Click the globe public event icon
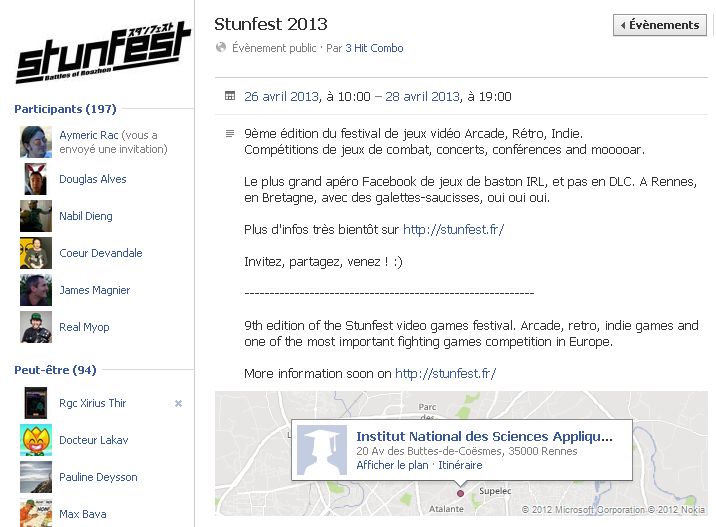The height and width of the screenshot is (527, 716). coord(220,48)
